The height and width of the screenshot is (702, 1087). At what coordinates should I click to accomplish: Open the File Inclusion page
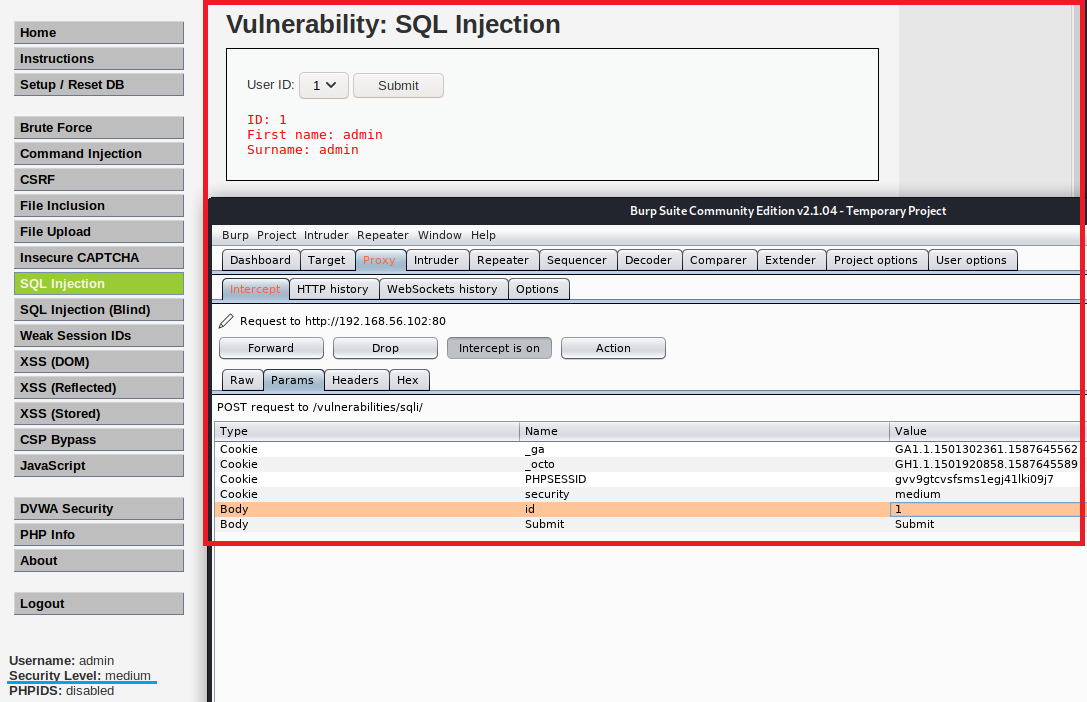(98, 205)
